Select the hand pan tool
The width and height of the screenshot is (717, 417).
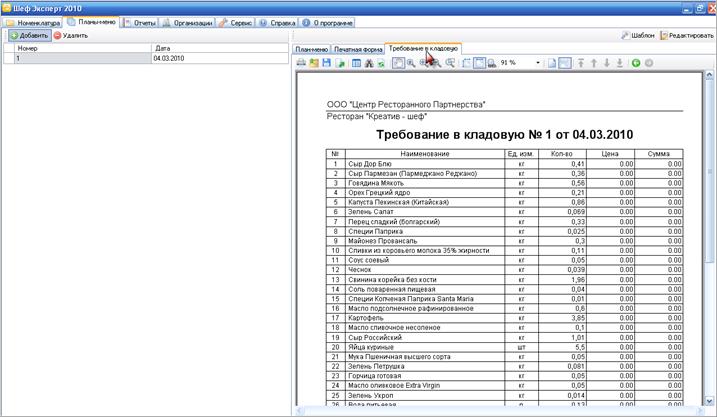click(x=398, y=63)
